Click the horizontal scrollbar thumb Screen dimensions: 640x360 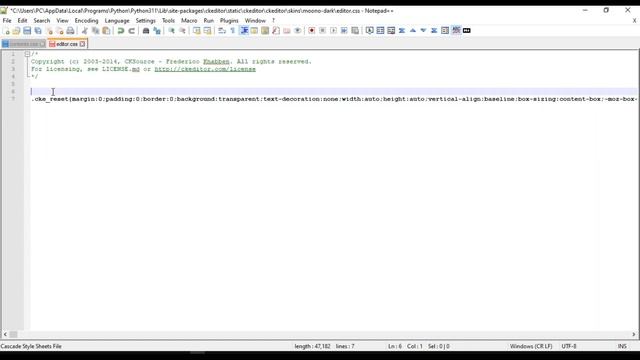[x=13, y=334]
